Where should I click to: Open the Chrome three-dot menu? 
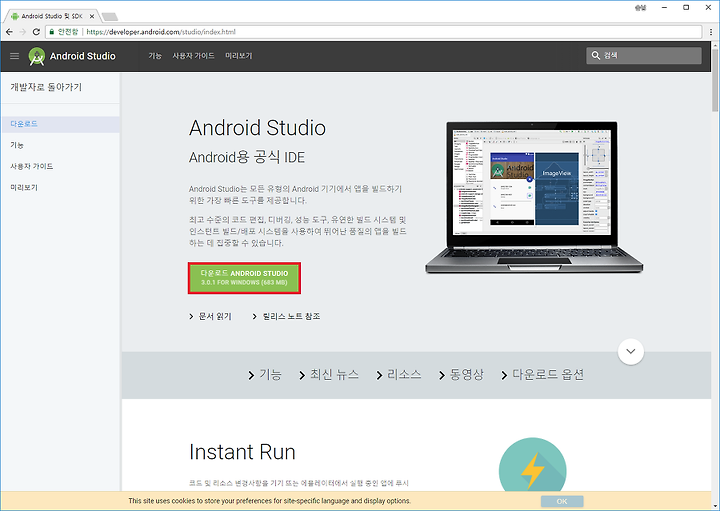tap(711, 32)
